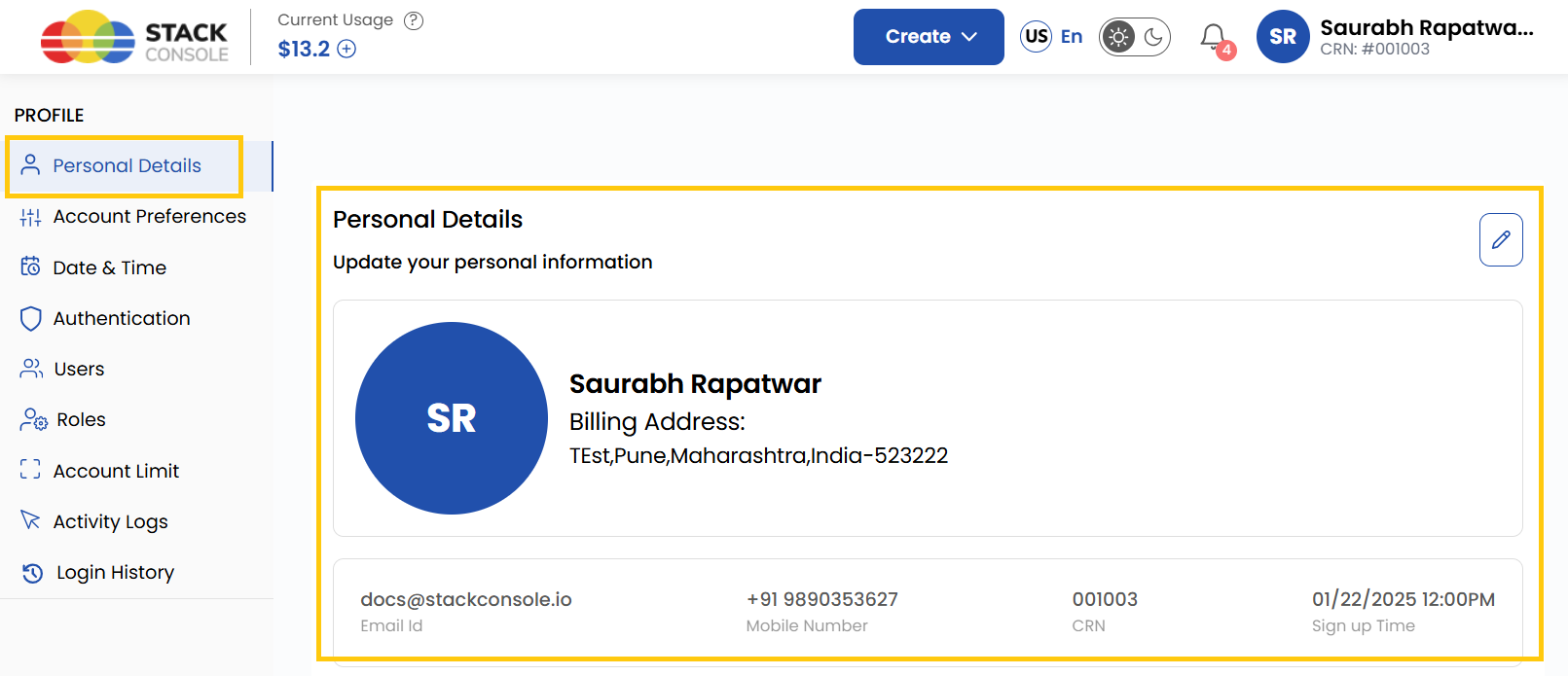The height and width of the screenshot is (676, 1568).
Task: Switch to dark mode with the moon toggle
Action: 1152,37
